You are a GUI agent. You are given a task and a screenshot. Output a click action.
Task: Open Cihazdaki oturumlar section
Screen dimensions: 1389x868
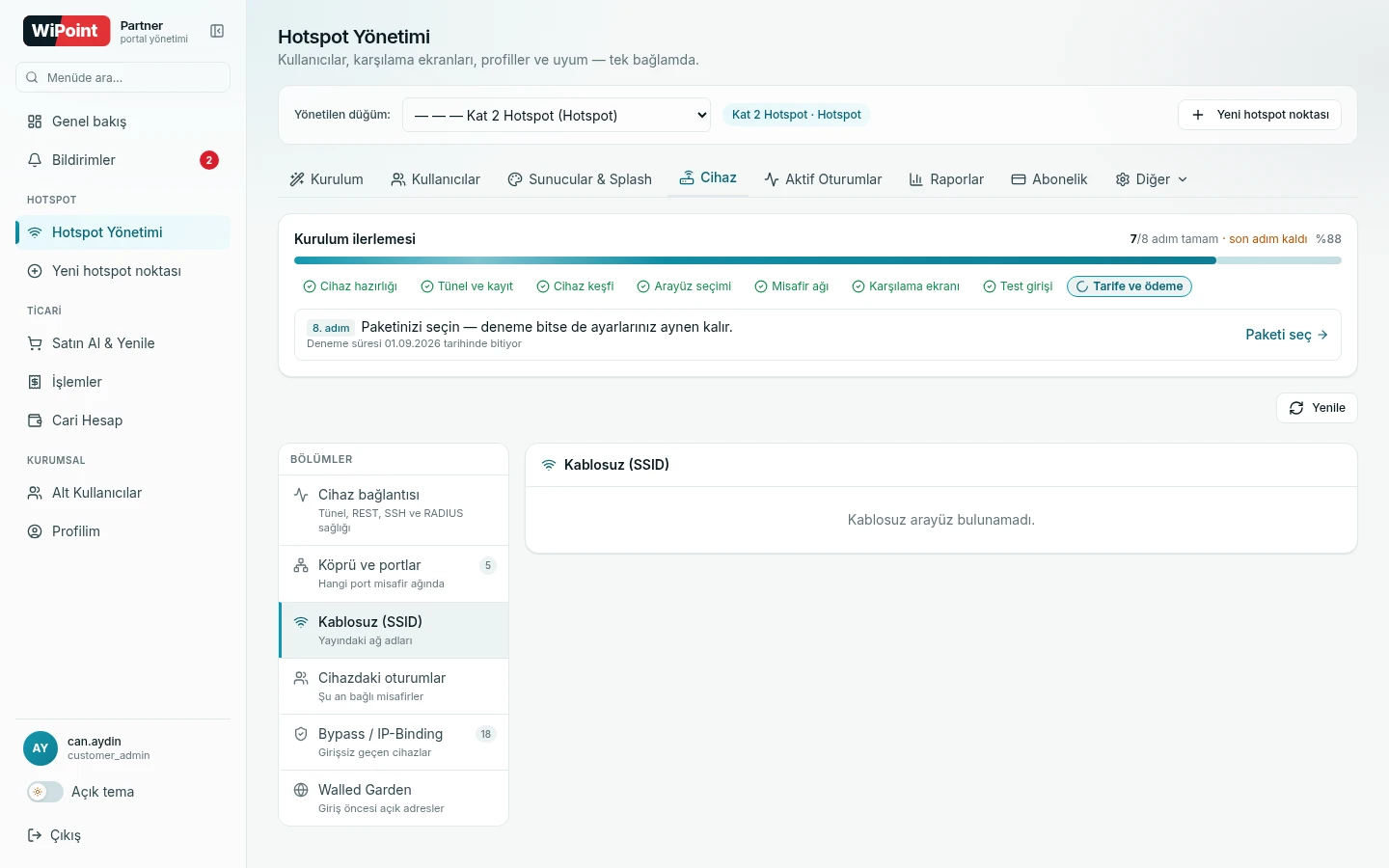394,686
